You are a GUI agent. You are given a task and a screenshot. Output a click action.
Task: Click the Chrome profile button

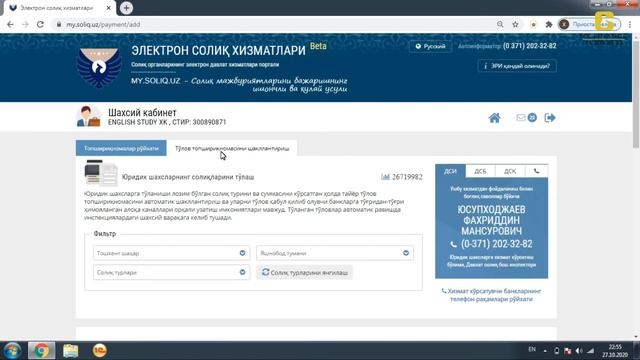click(x=589, y=24)
